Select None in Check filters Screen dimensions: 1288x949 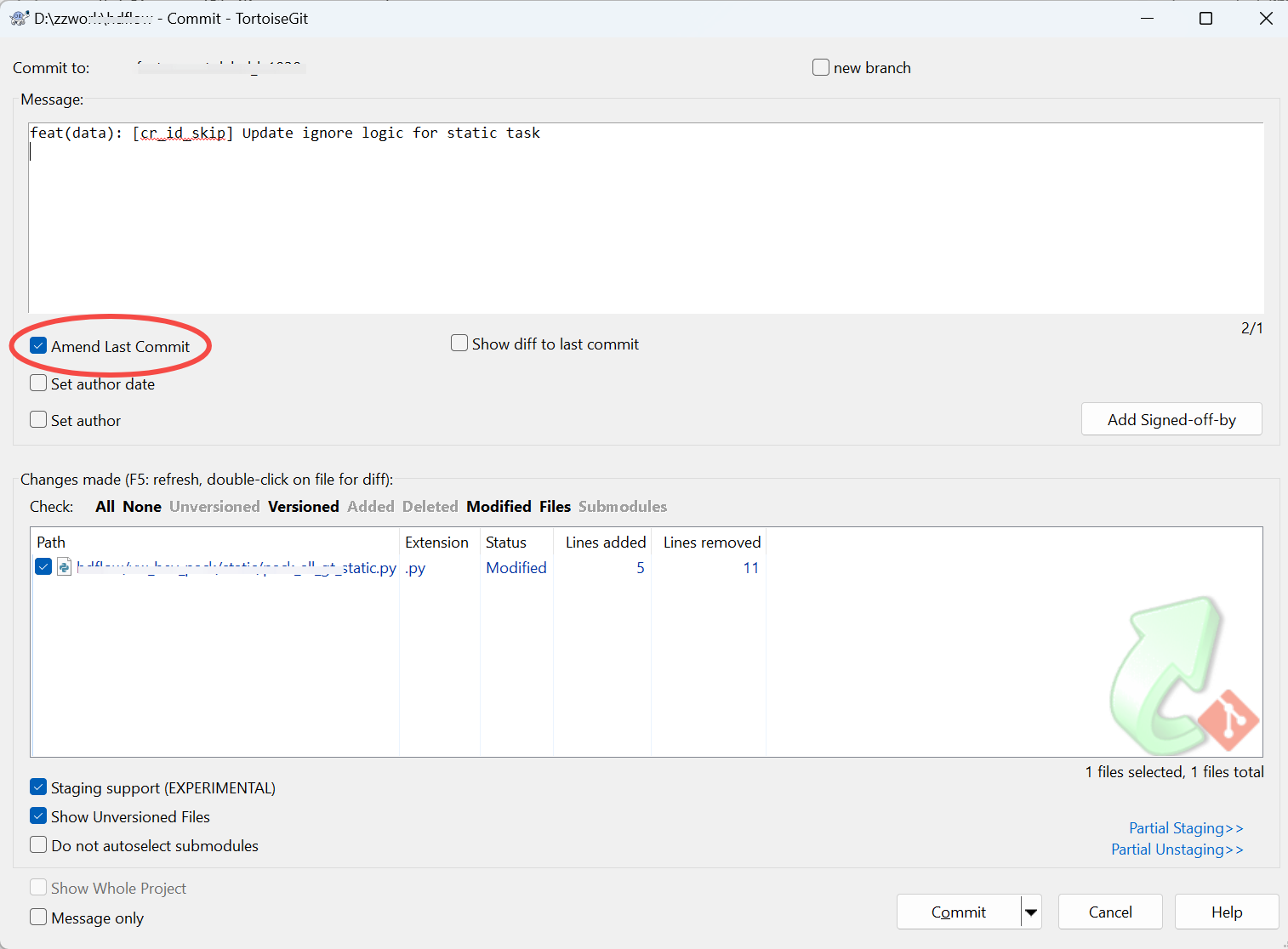[x=142, y=506]
